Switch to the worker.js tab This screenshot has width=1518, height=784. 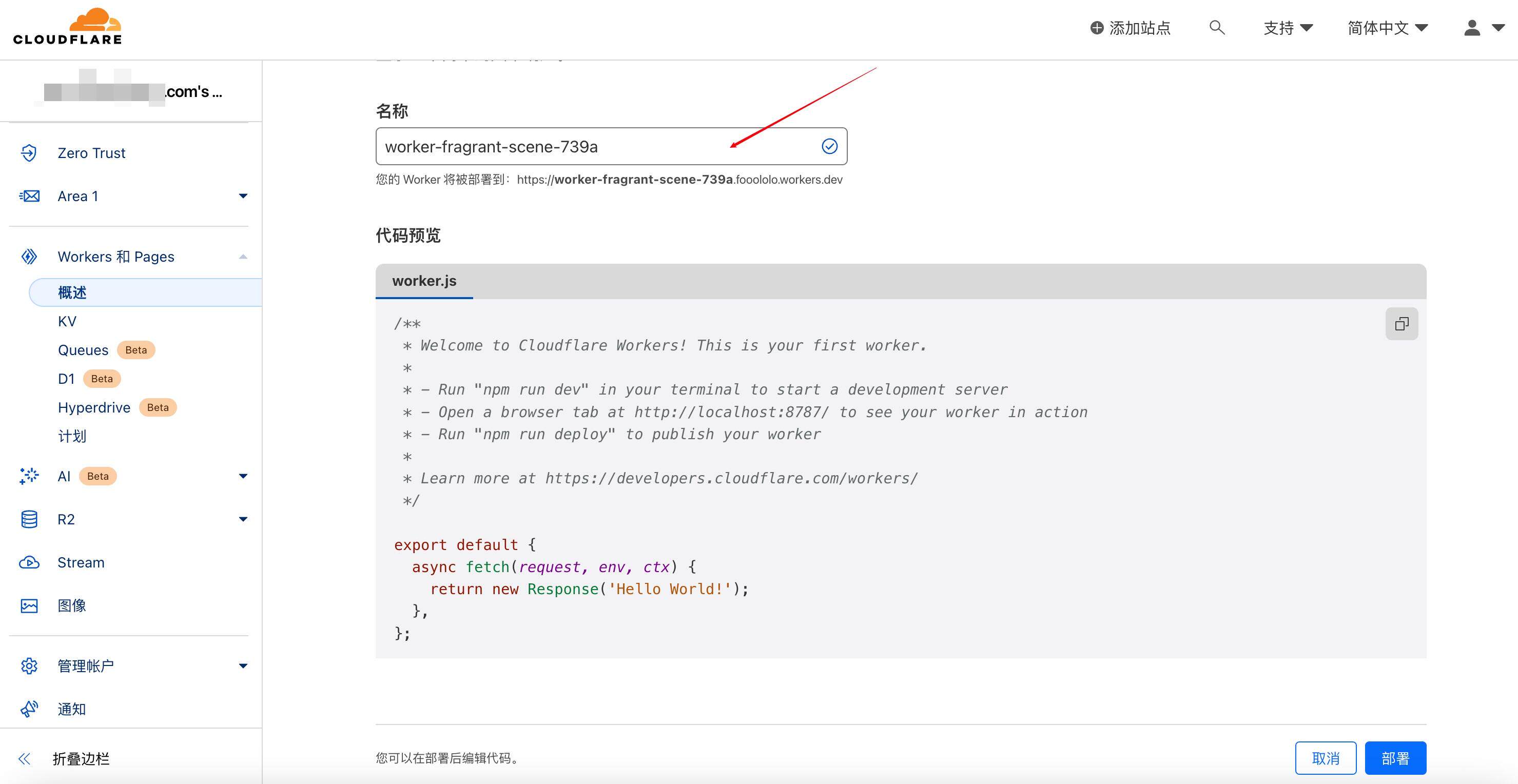pos(424,281)
